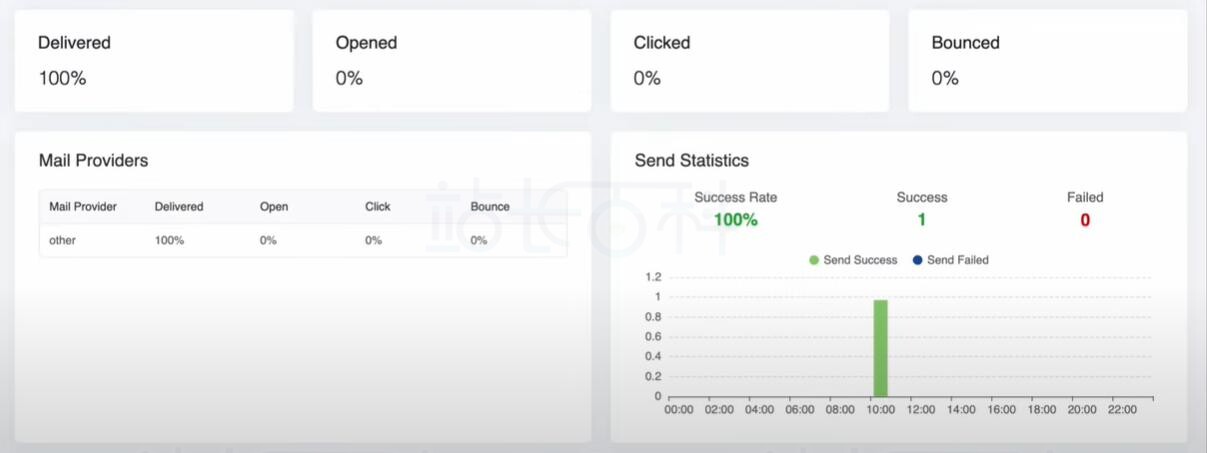Select the Clicked stat card title
This screenshot has height=453, width=1207.
pyautogui.click(x=662, y=43)
